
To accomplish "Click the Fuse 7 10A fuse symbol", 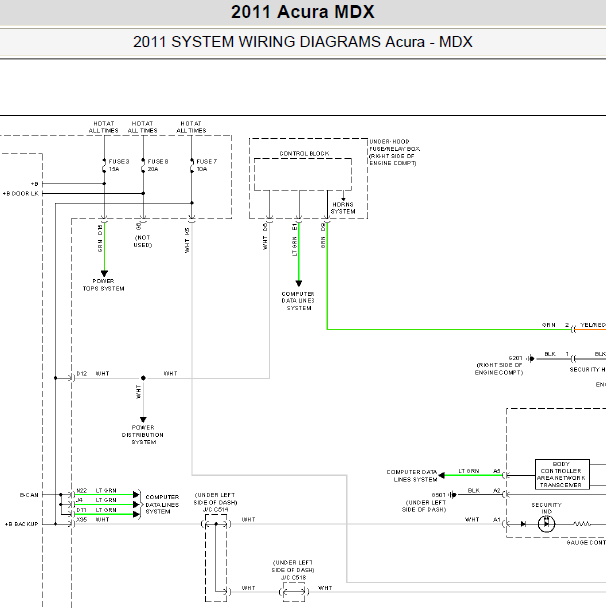I will (x=192, y=166).
